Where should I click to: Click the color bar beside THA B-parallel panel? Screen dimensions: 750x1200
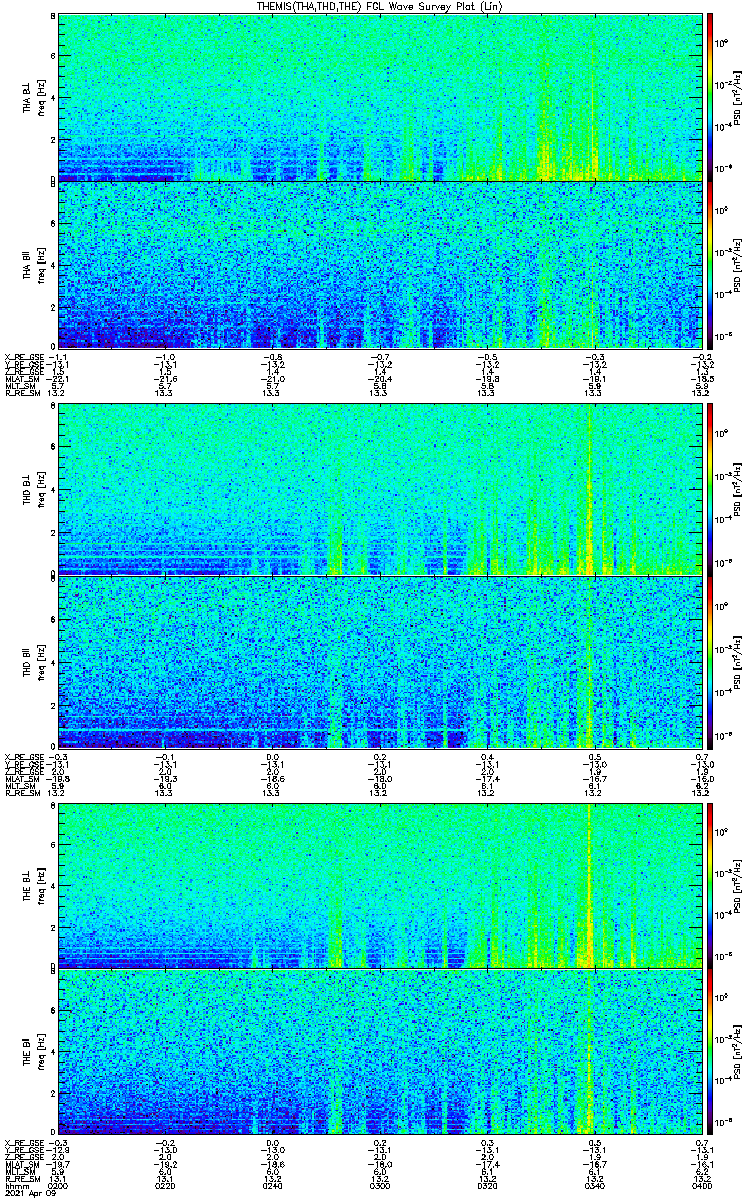(x=710, y=266)
